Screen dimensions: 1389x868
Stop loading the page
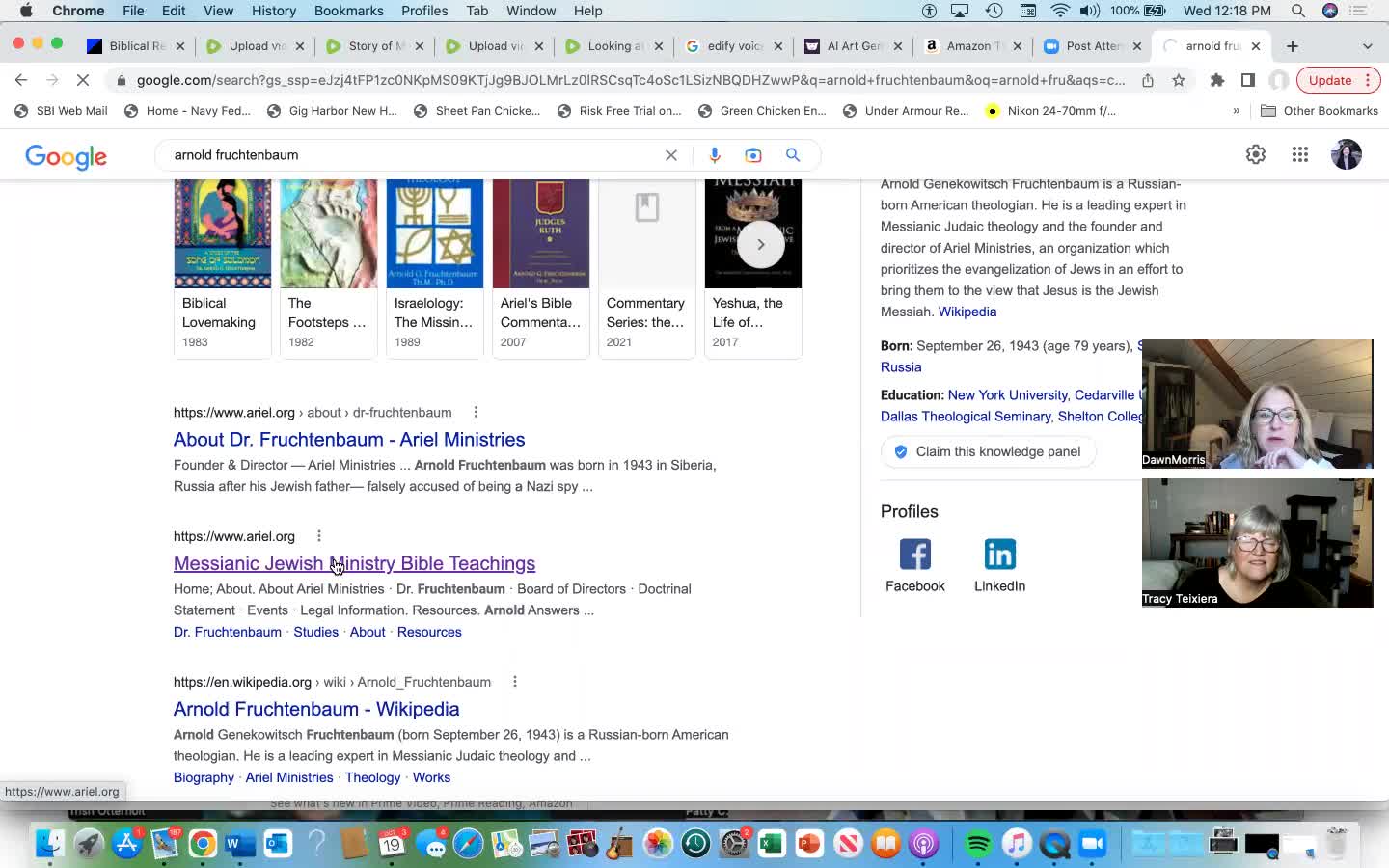[83, 80]
